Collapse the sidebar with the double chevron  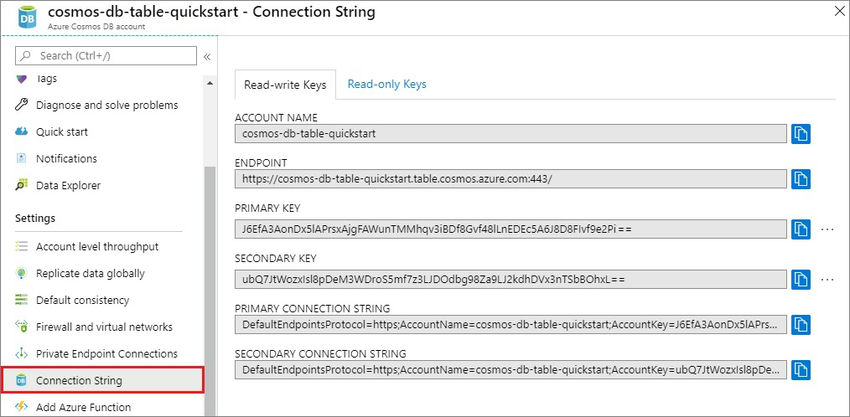tap(207, 56)
